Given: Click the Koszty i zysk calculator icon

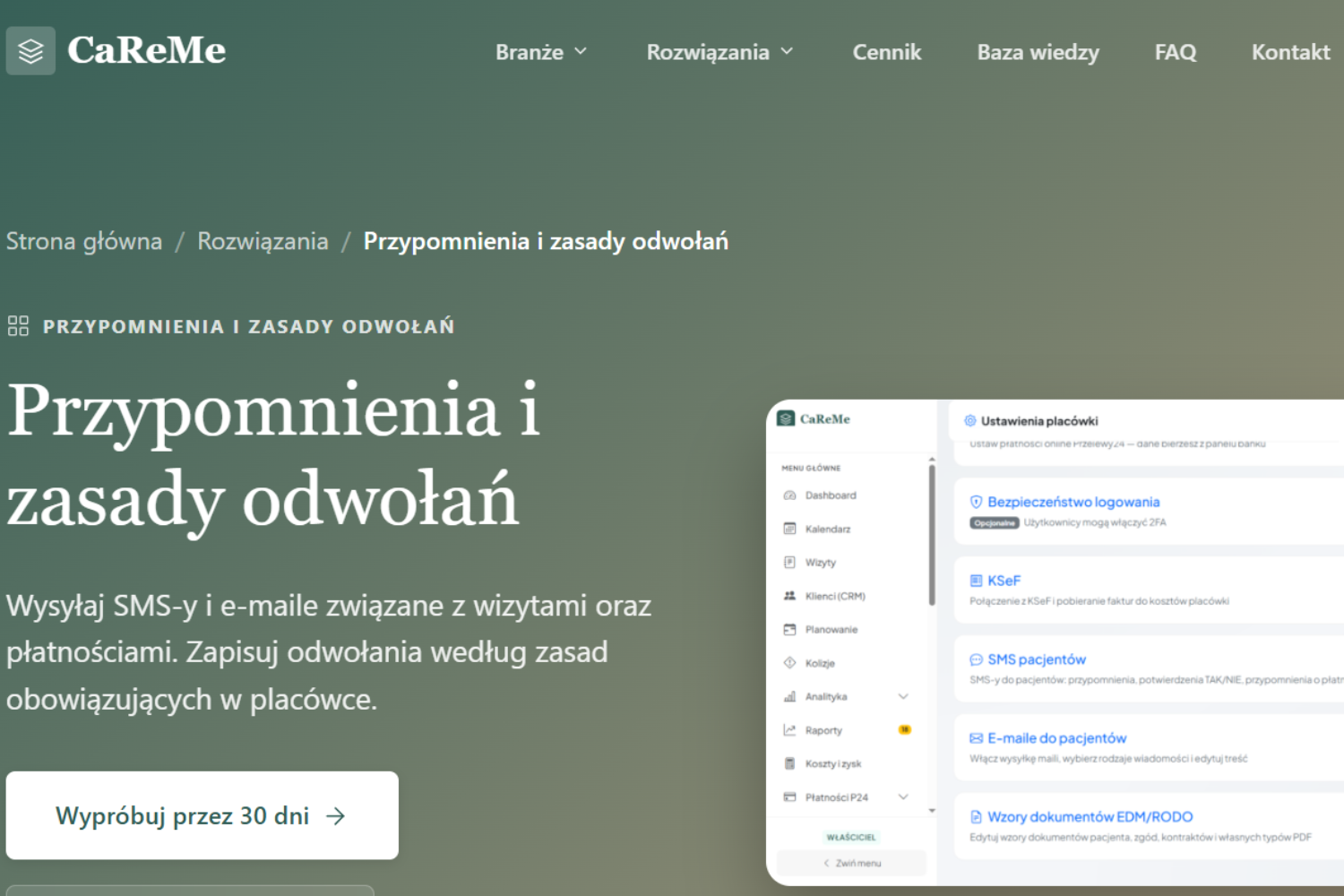Looking at the screenshot, I should tap(789, 763).
